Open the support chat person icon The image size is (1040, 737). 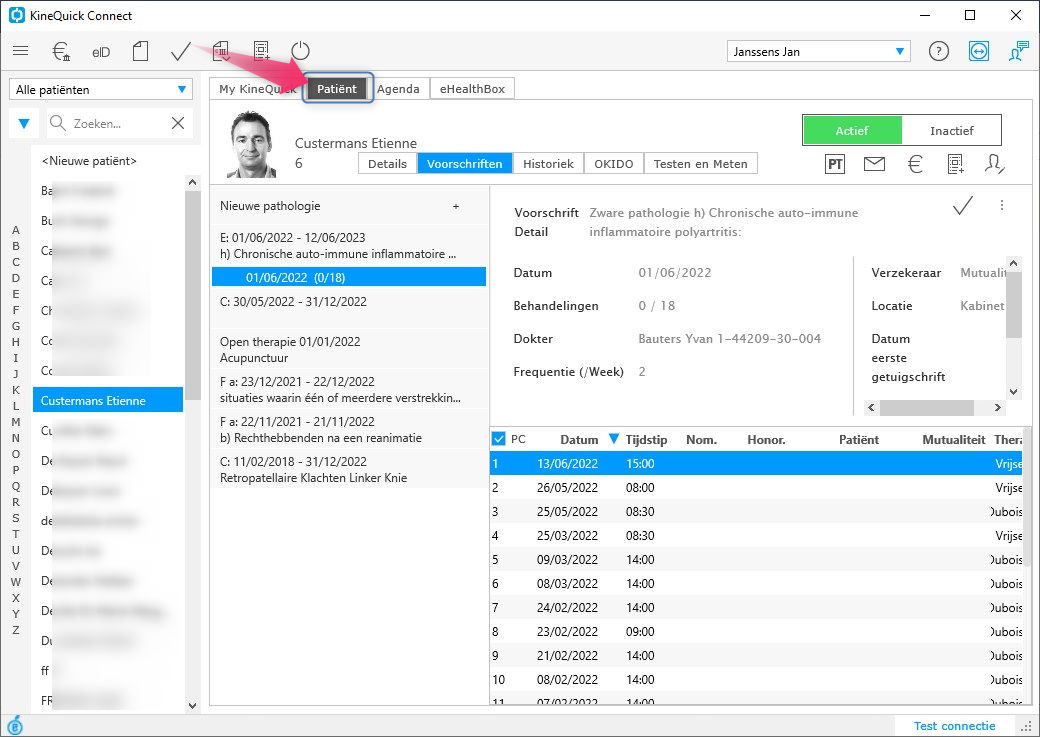point(1017,51)
